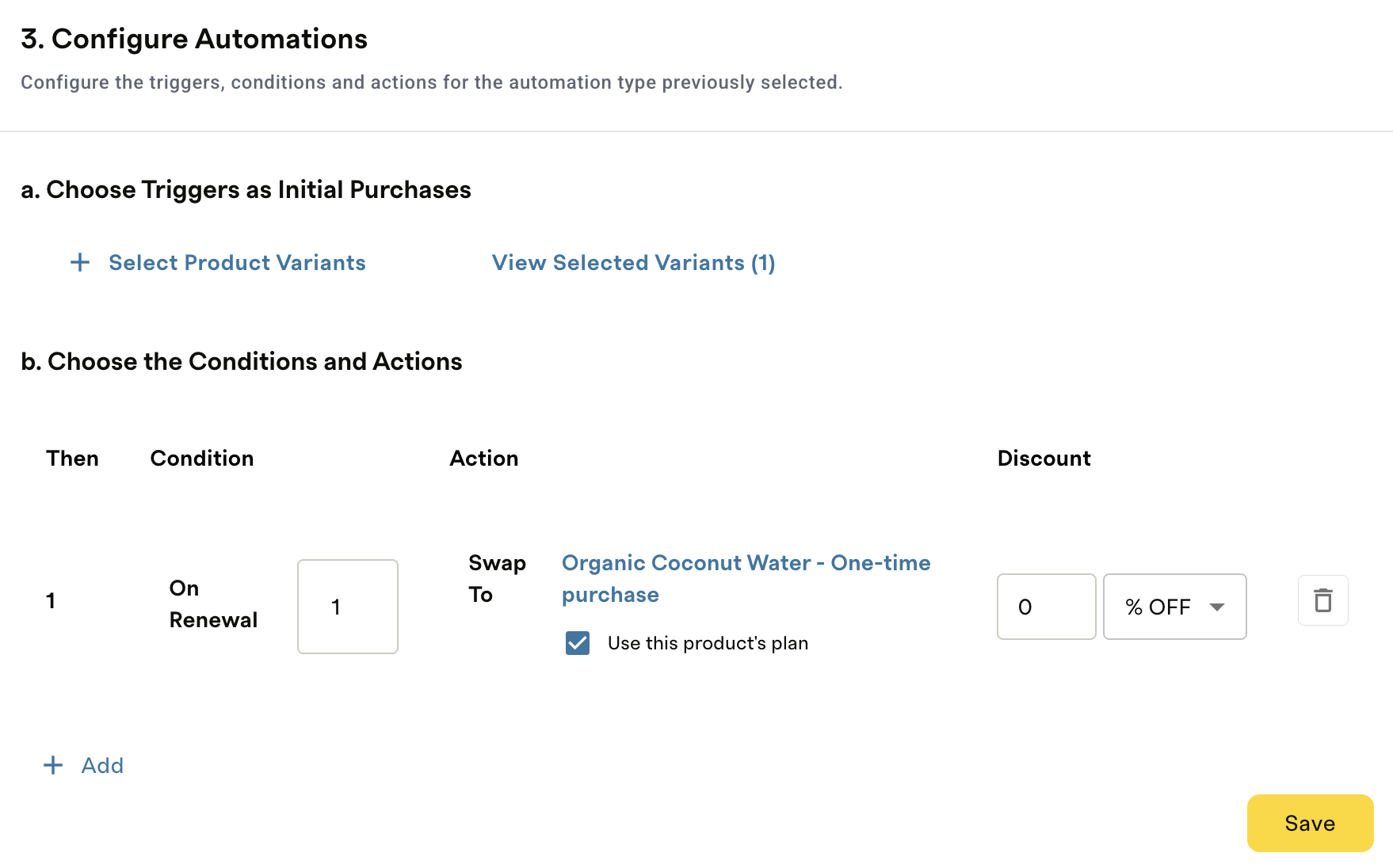The width and height of the screenshot is (1393, 868).
Task: Open the % OFF discount type dropdown
Action: coord(1174,607)
